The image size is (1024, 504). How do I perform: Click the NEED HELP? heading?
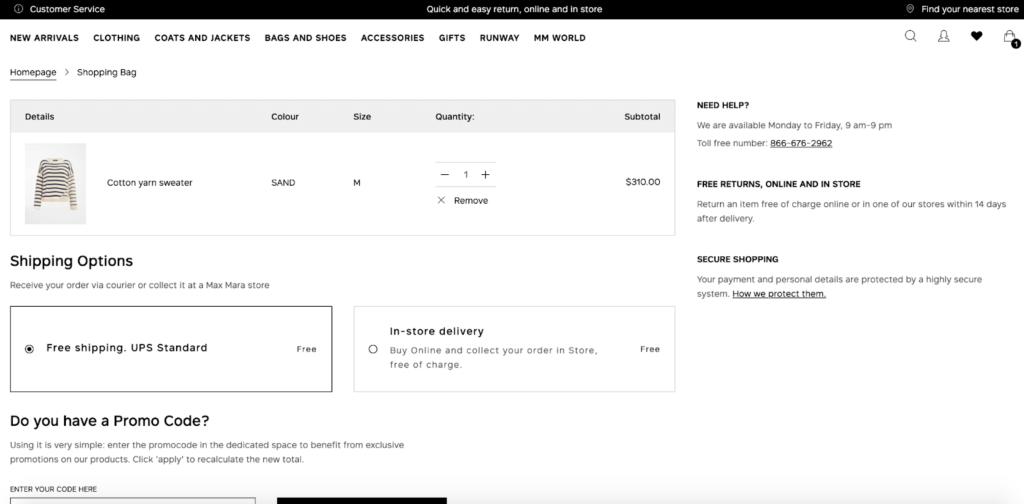pyautogui.click(x=723, y=105)
